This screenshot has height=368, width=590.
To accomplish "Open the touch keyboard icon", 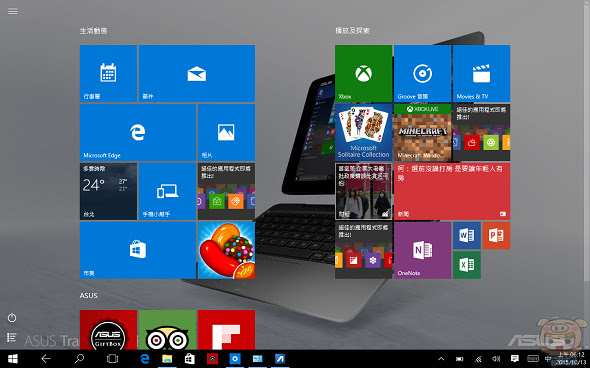I will coord(533,359).
